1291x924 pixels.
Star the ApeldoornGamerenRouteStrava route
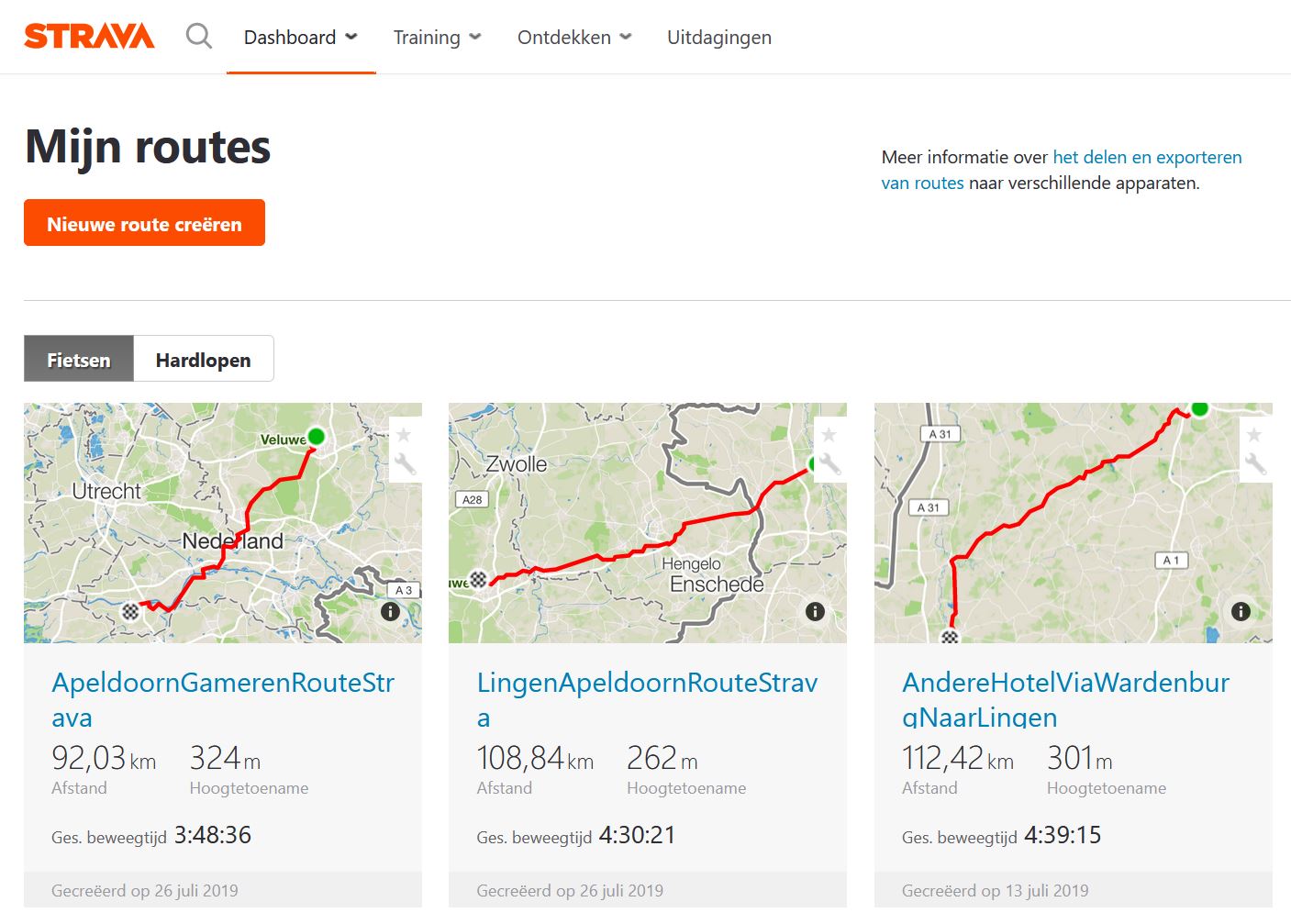click(x=404, y=435)
